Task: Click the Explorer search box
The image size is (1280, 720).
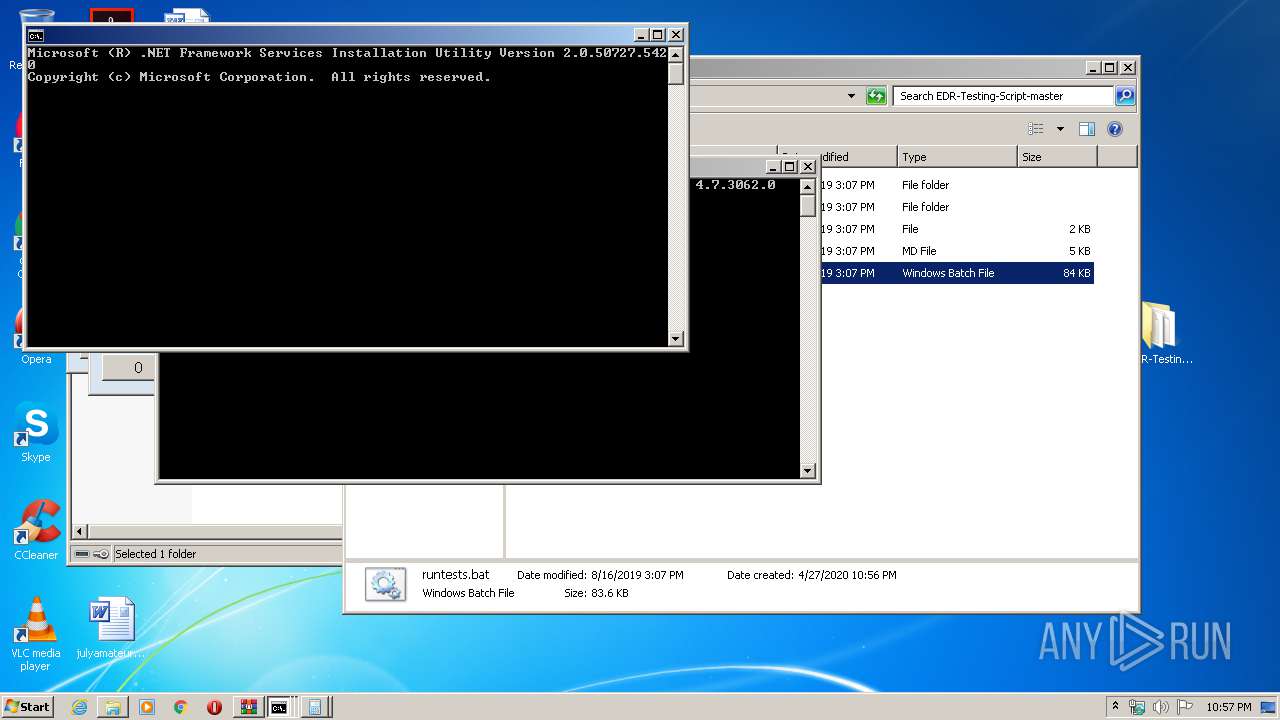Action: coord(1003,96)
